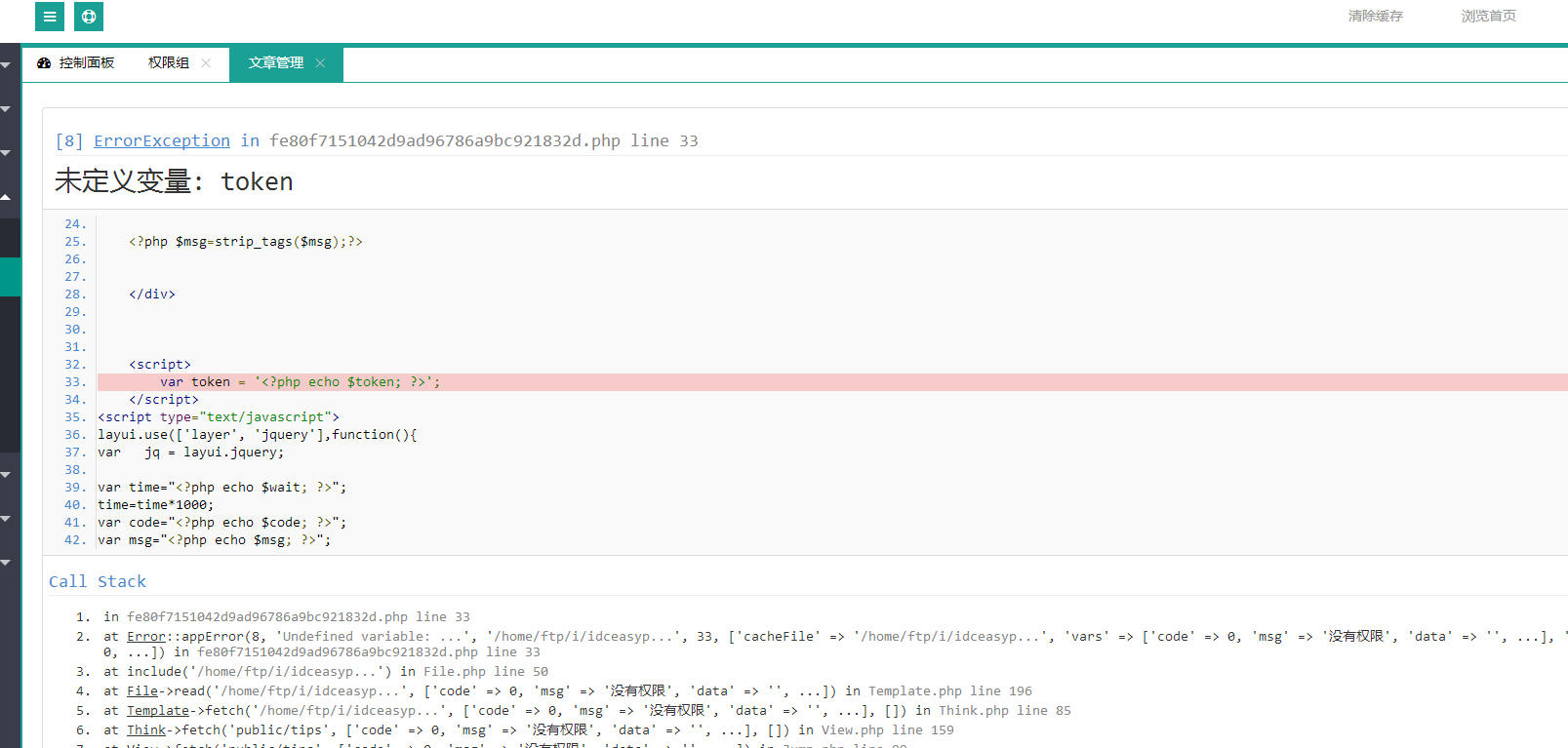
Task: Click 清除缓存 to clear the cache
Action: [x=1376, y=16]
